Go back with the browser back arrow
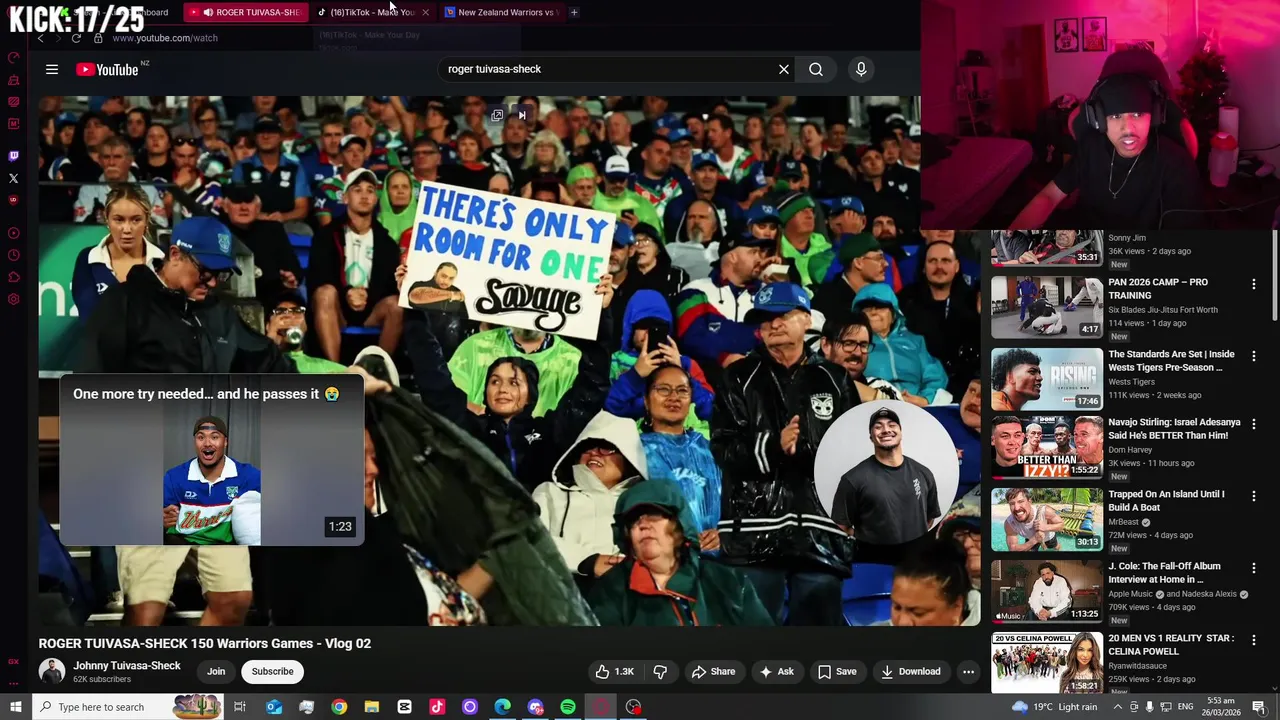The width and height of the screenshot is (1280, 720). (41, 38)
